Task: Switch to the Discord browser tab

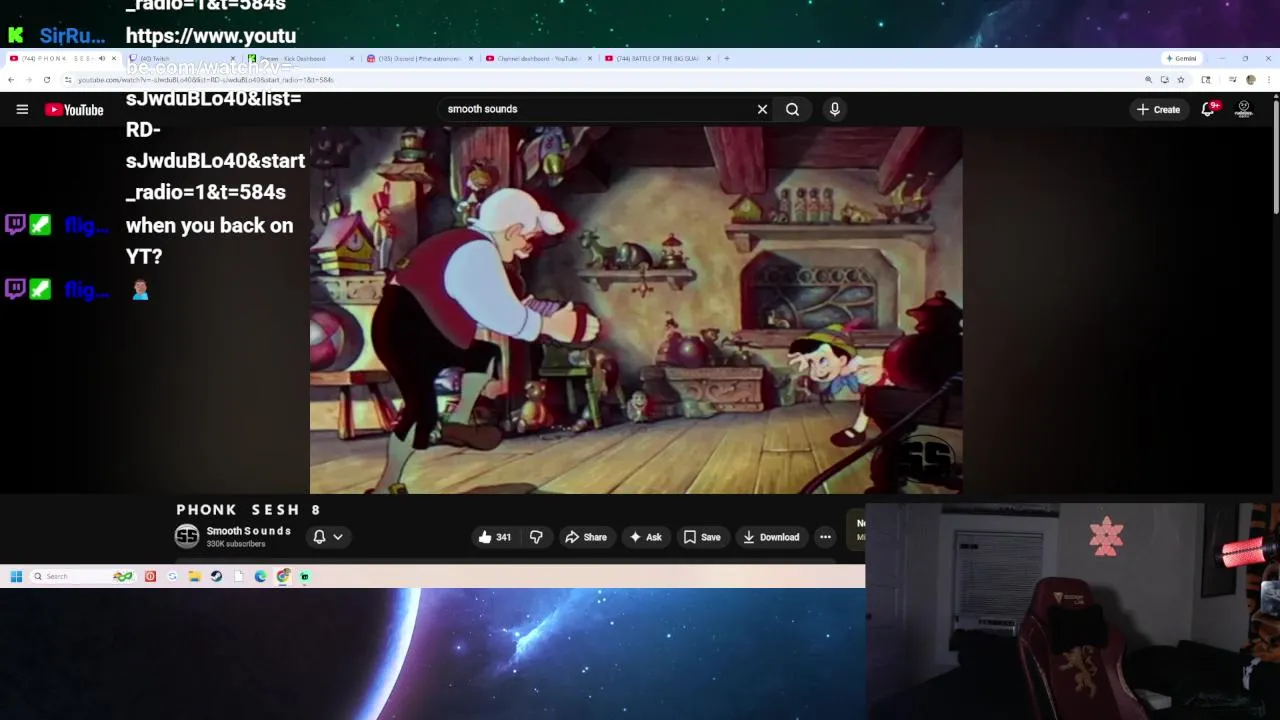Action: coord(419,58)
